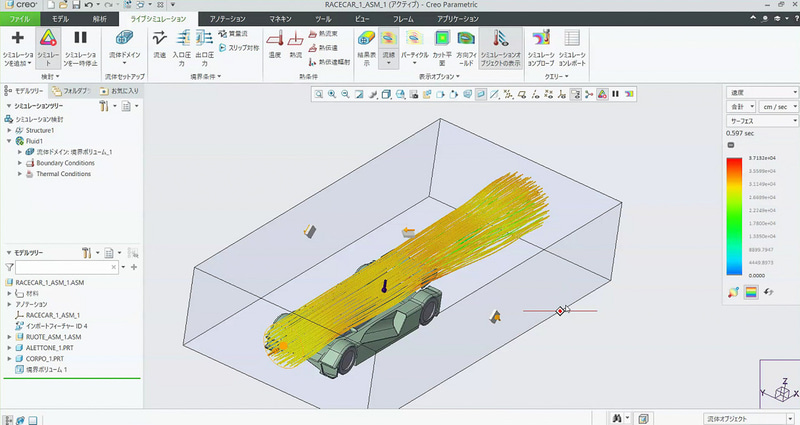Expand the Display Options (表示オプション) group dropdown
Image resolution: width=800 pixels, height=425 pixels.
439,77
